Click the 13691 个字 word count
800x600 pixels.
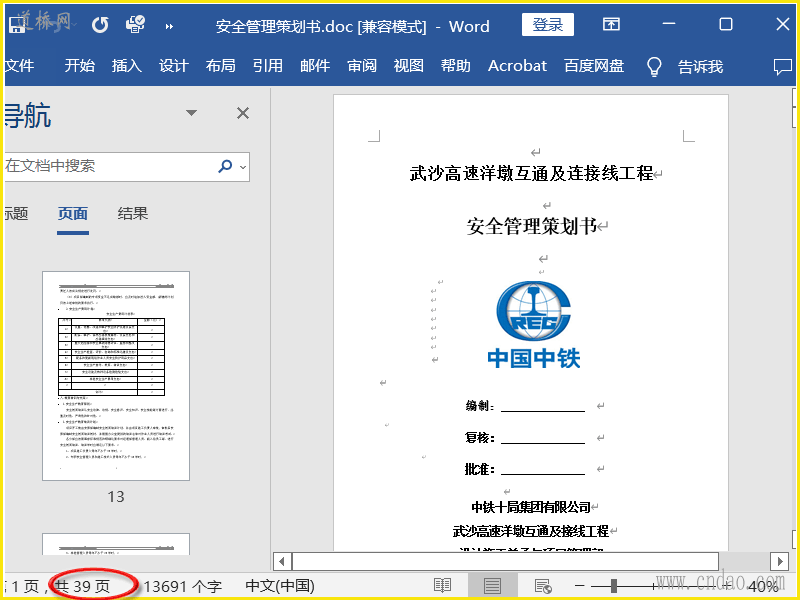183,586
